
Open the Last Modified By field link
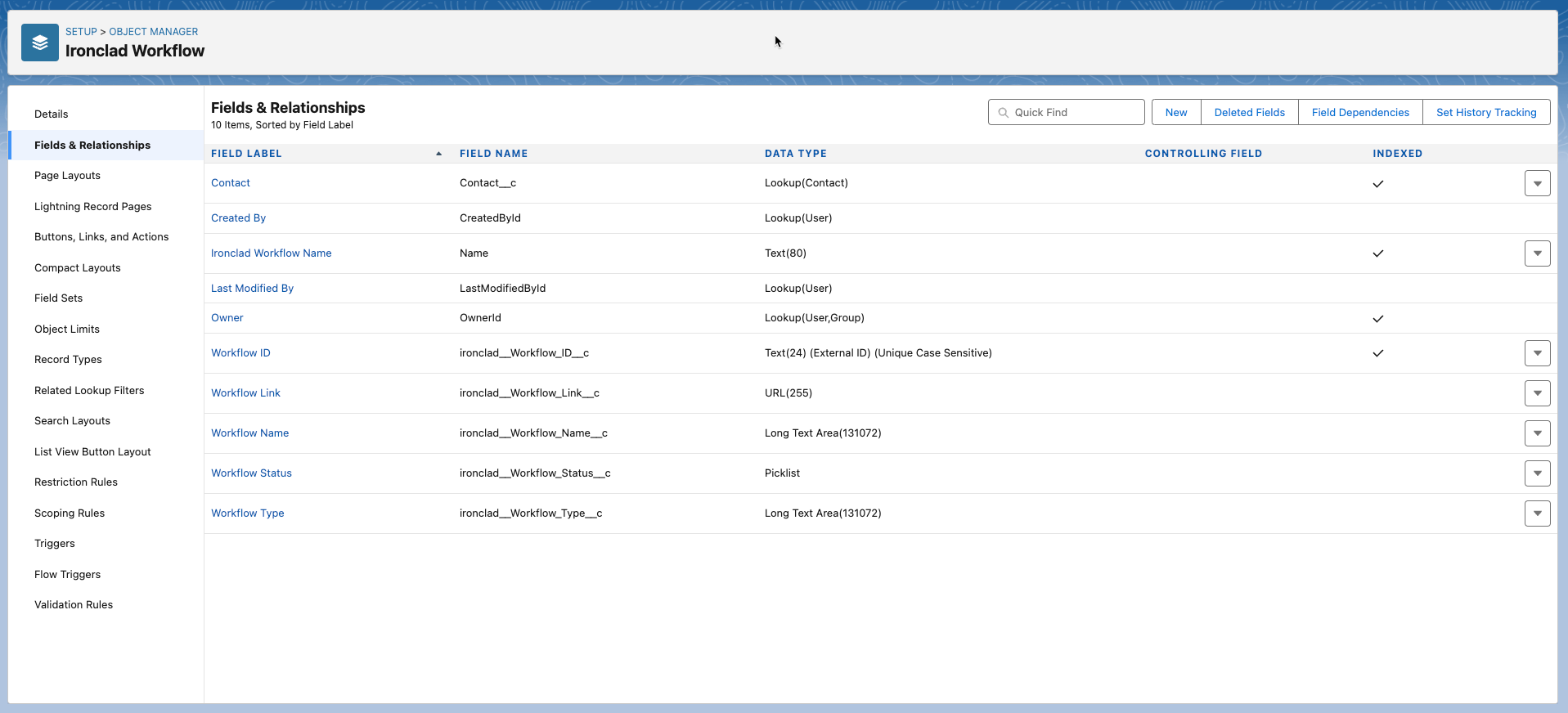pos(252,289)
